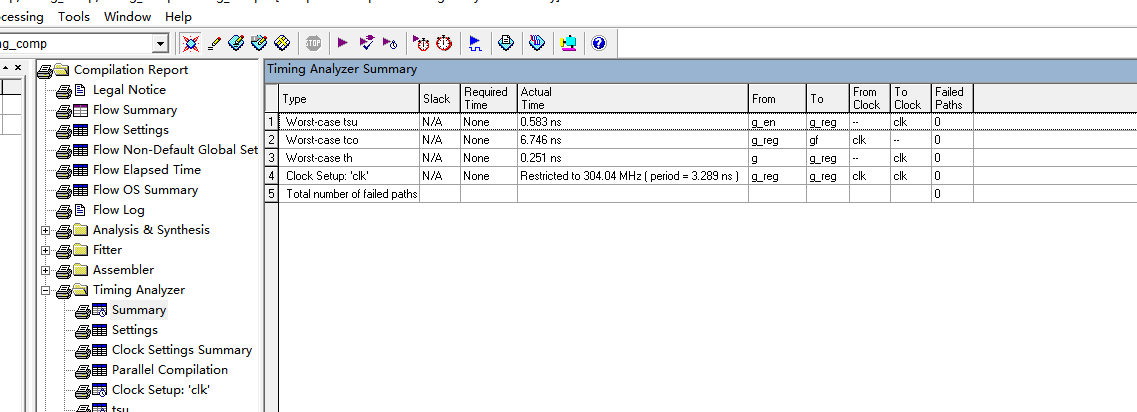Collapse the Timing Analyzer folder
Screen dimensions: 1137x412
46,290
